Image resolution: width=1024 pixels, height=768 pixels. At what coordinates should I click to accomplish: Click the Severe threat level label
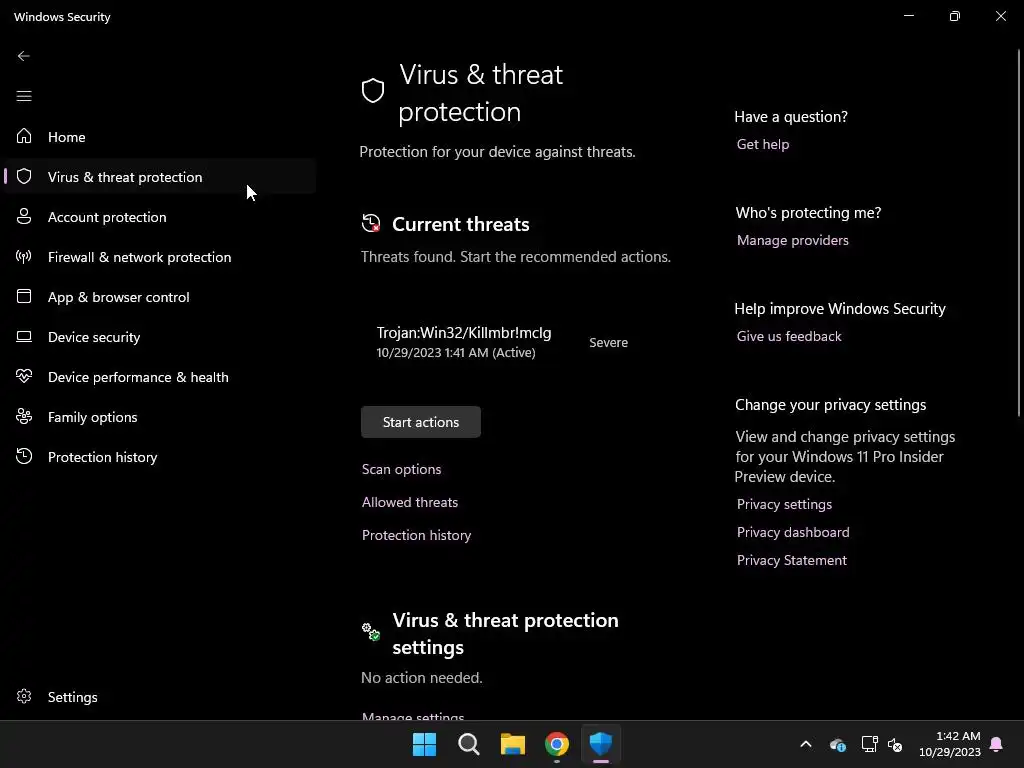point(608,342)
